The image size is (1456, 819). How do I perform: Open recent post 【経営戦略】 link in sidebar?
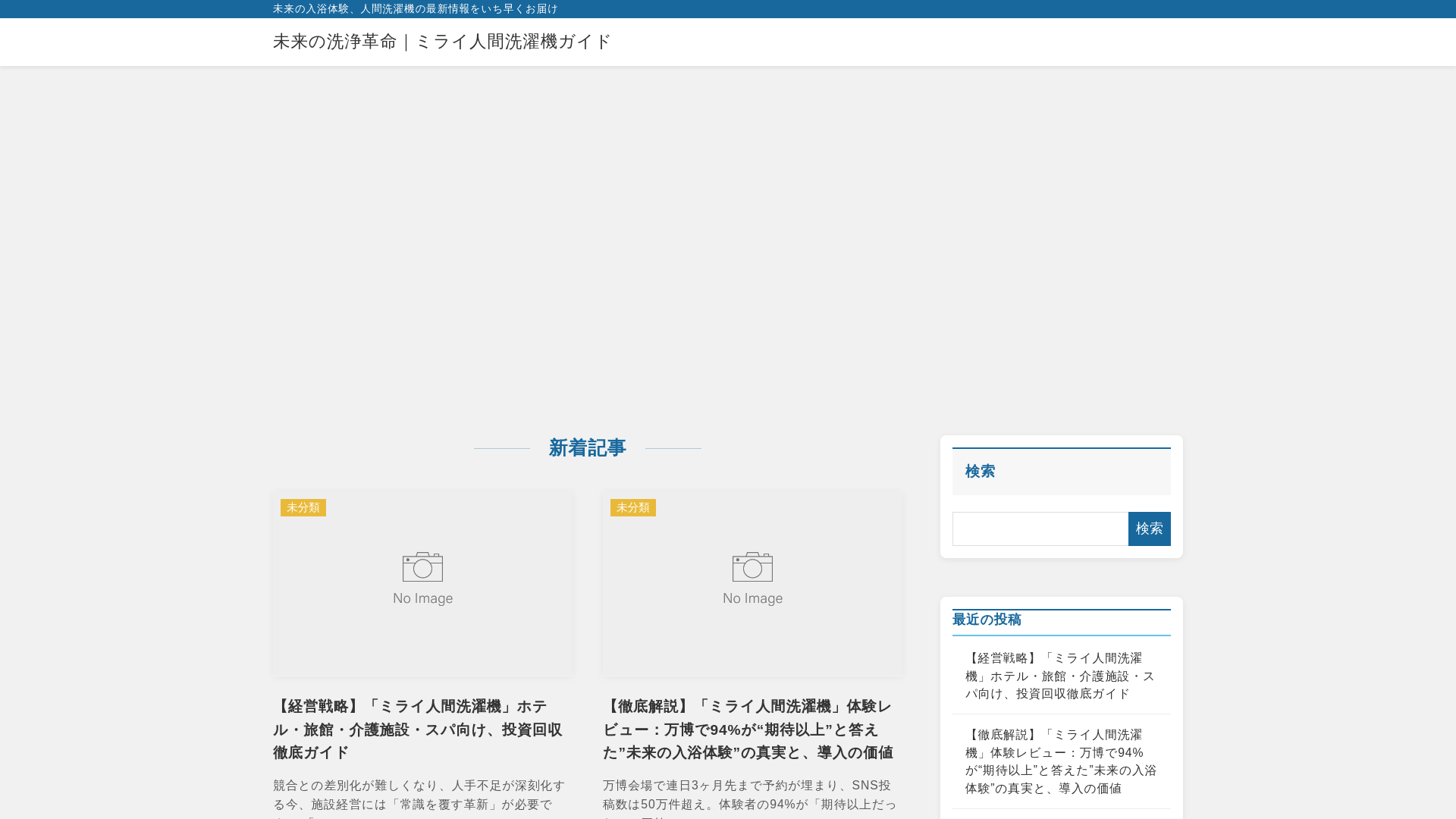1060,676
